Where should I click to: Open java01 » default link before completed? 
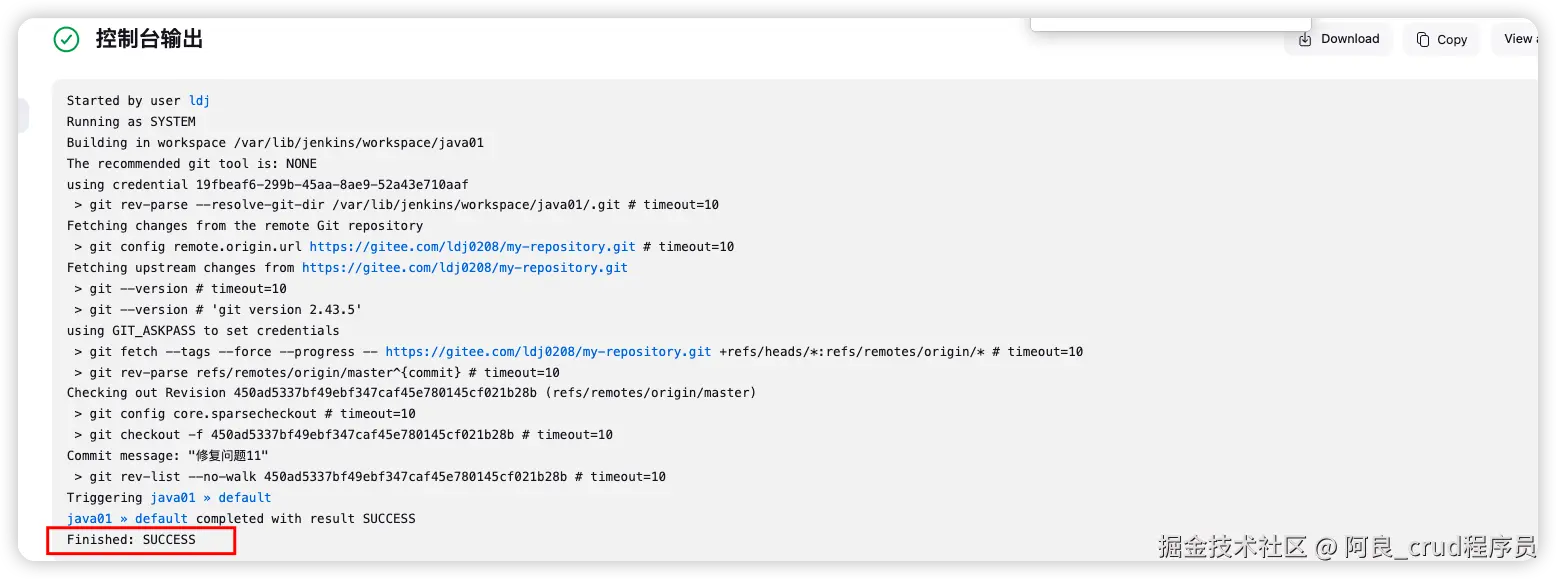point(127,519)
